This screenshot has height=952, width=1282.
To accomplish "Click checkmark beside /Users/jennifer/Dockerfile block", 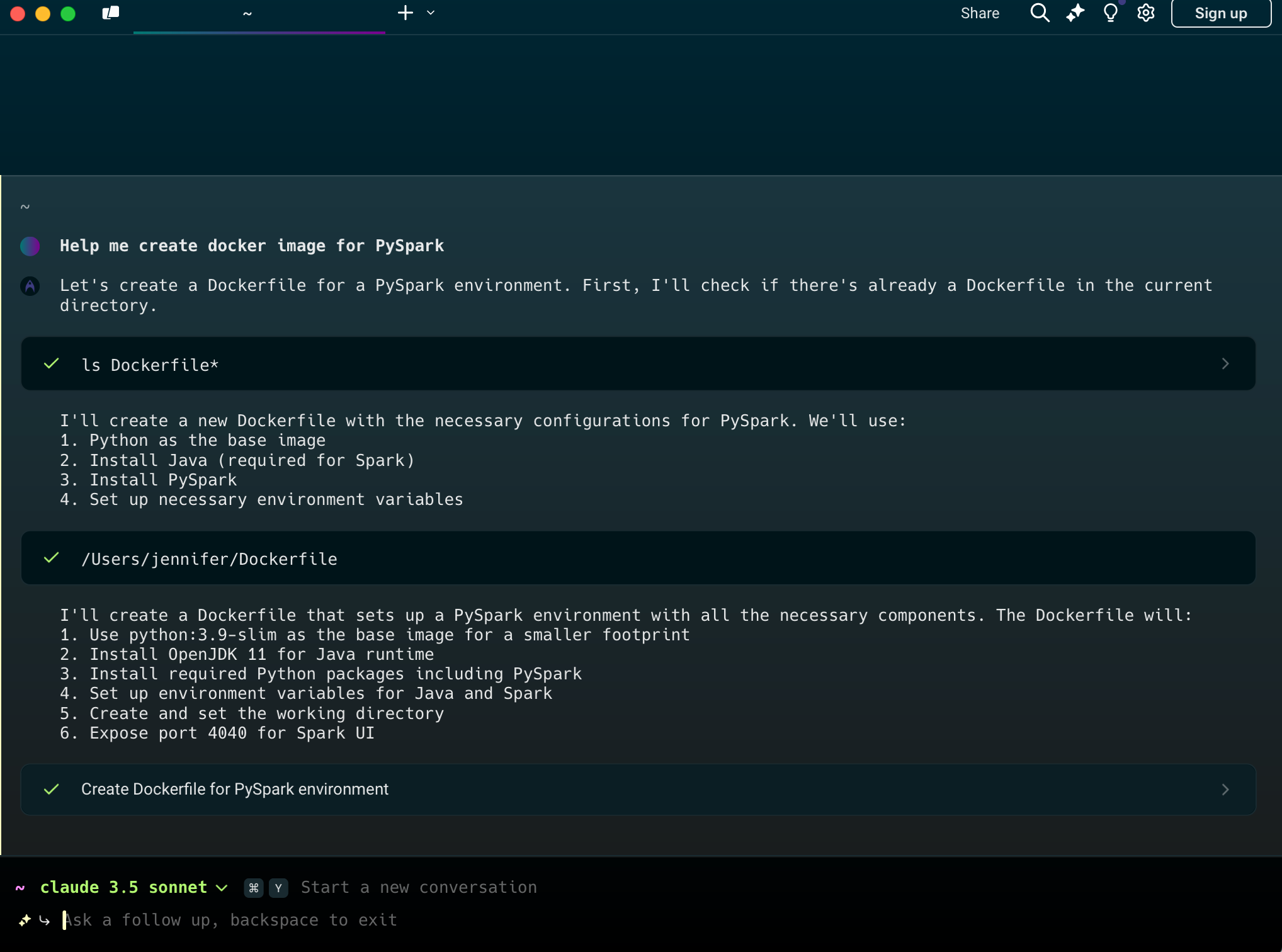I will [52, 558].
